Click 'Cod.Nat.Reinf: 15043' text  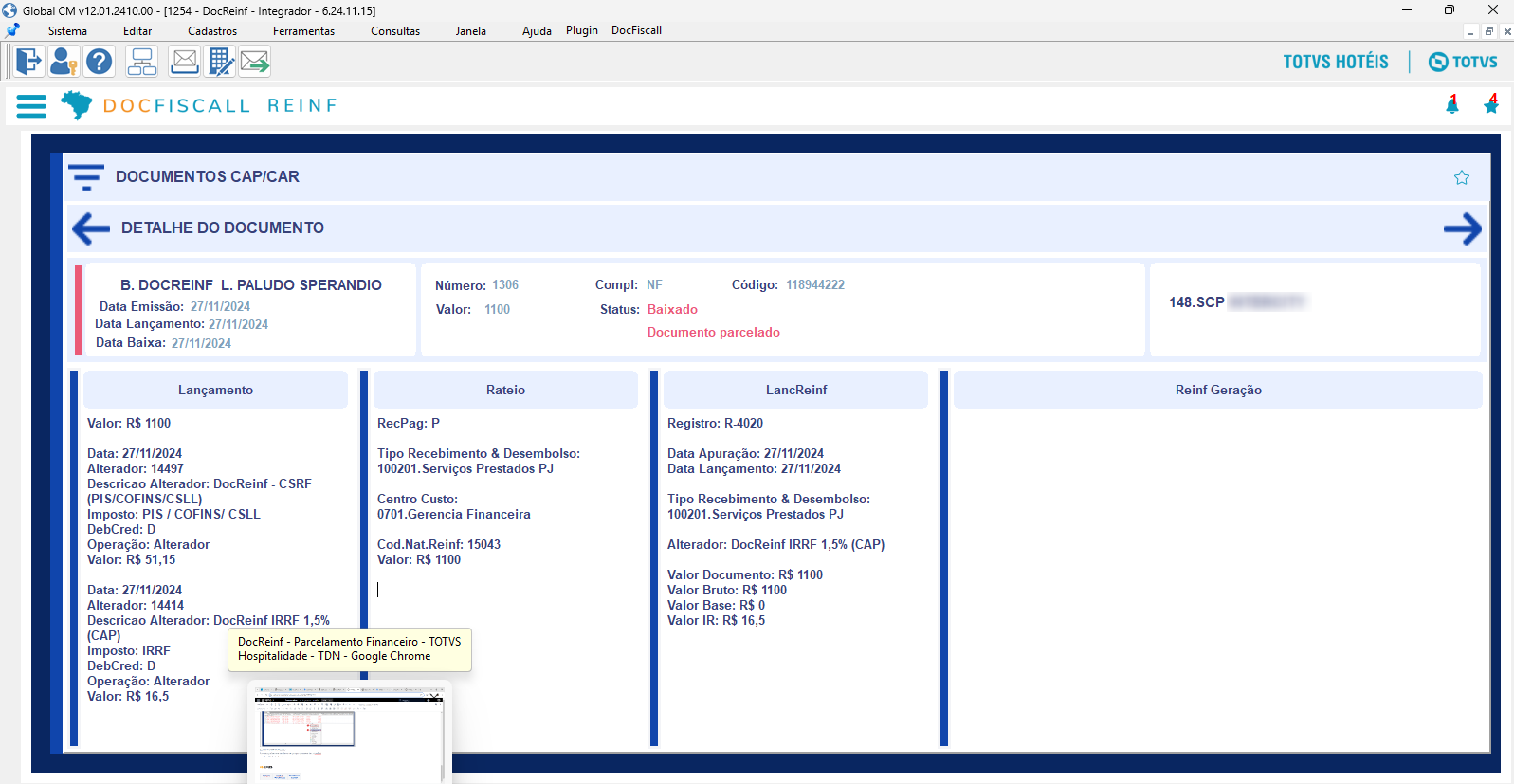pos(439,545)
